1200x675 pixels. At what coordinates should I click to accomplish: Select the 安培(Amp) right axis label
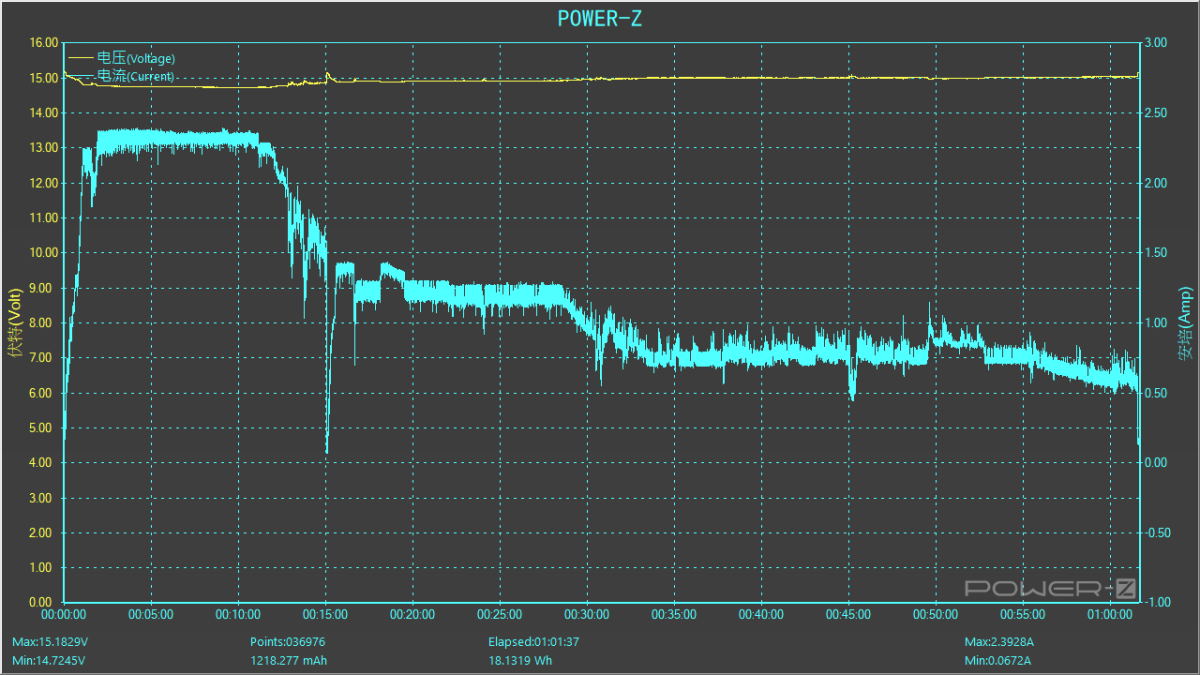1184,322
